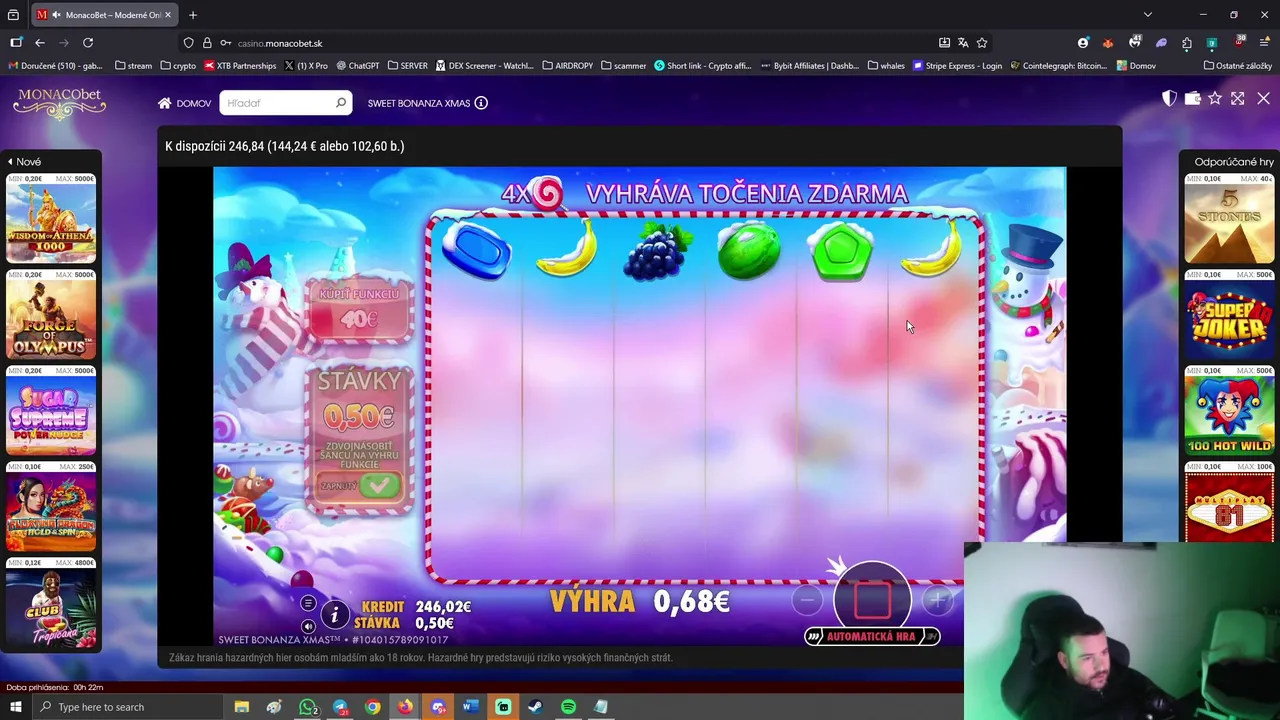This screenshot has width=1280, height=720.
Task: Open the Windows Start menu
Action: (15, 707)
